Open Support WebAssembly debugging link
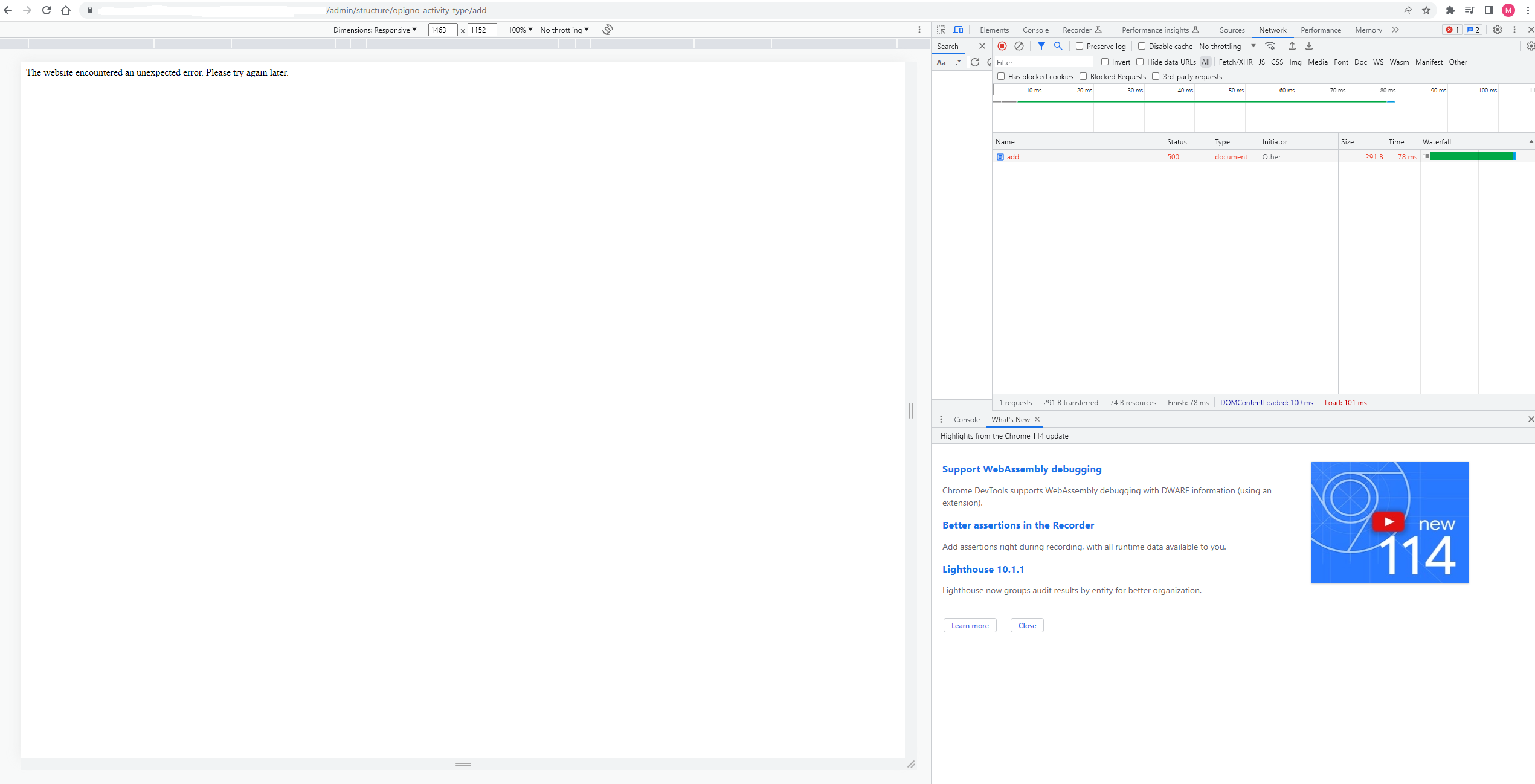The width and height of the screenshot is (1535, 784). 1022,469
